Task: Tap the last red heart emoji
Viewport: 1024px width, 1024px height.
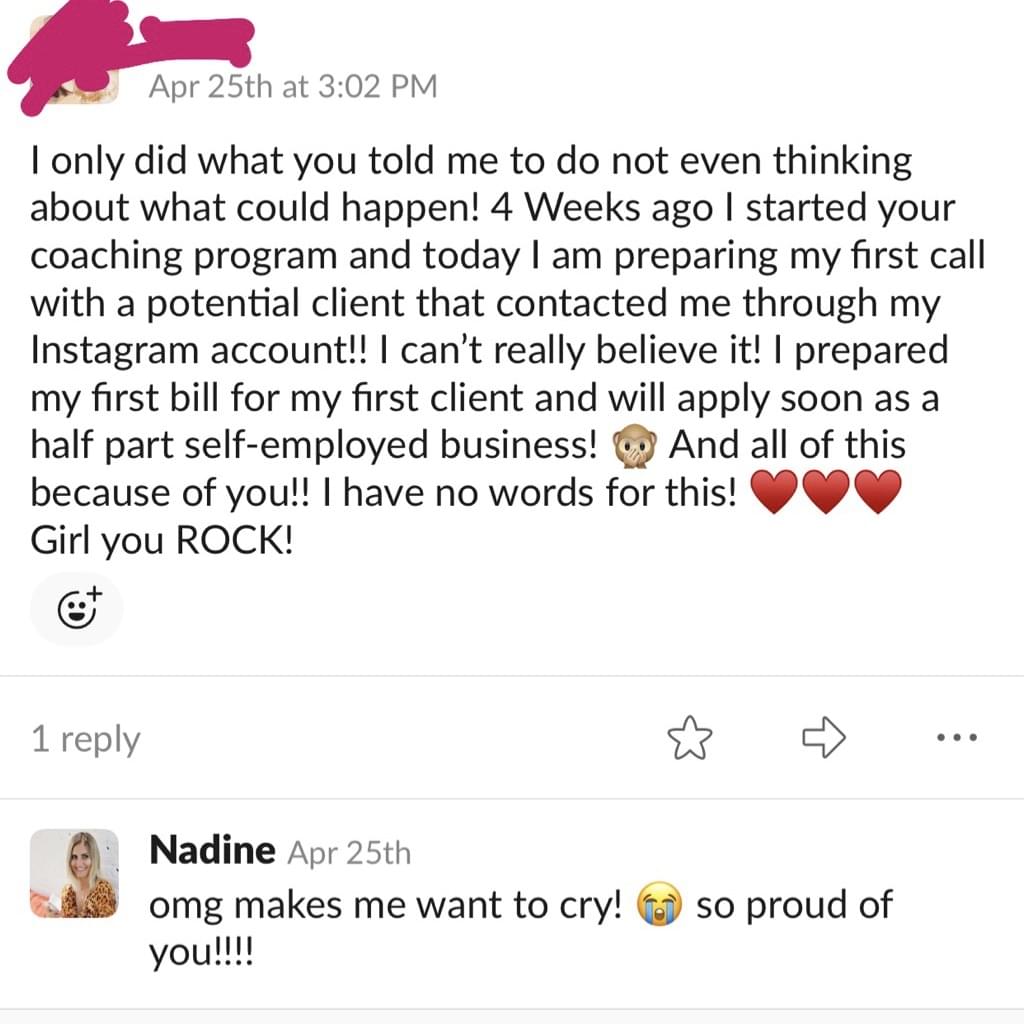Action: click(878, 492)
